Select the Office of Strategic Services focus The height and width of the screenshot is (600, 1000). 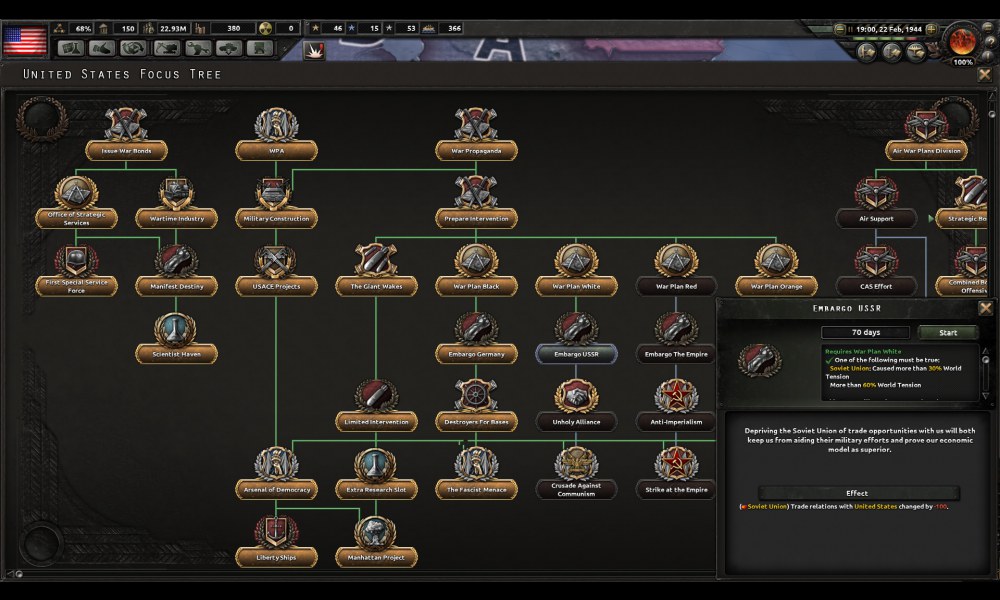coord(77,202)
